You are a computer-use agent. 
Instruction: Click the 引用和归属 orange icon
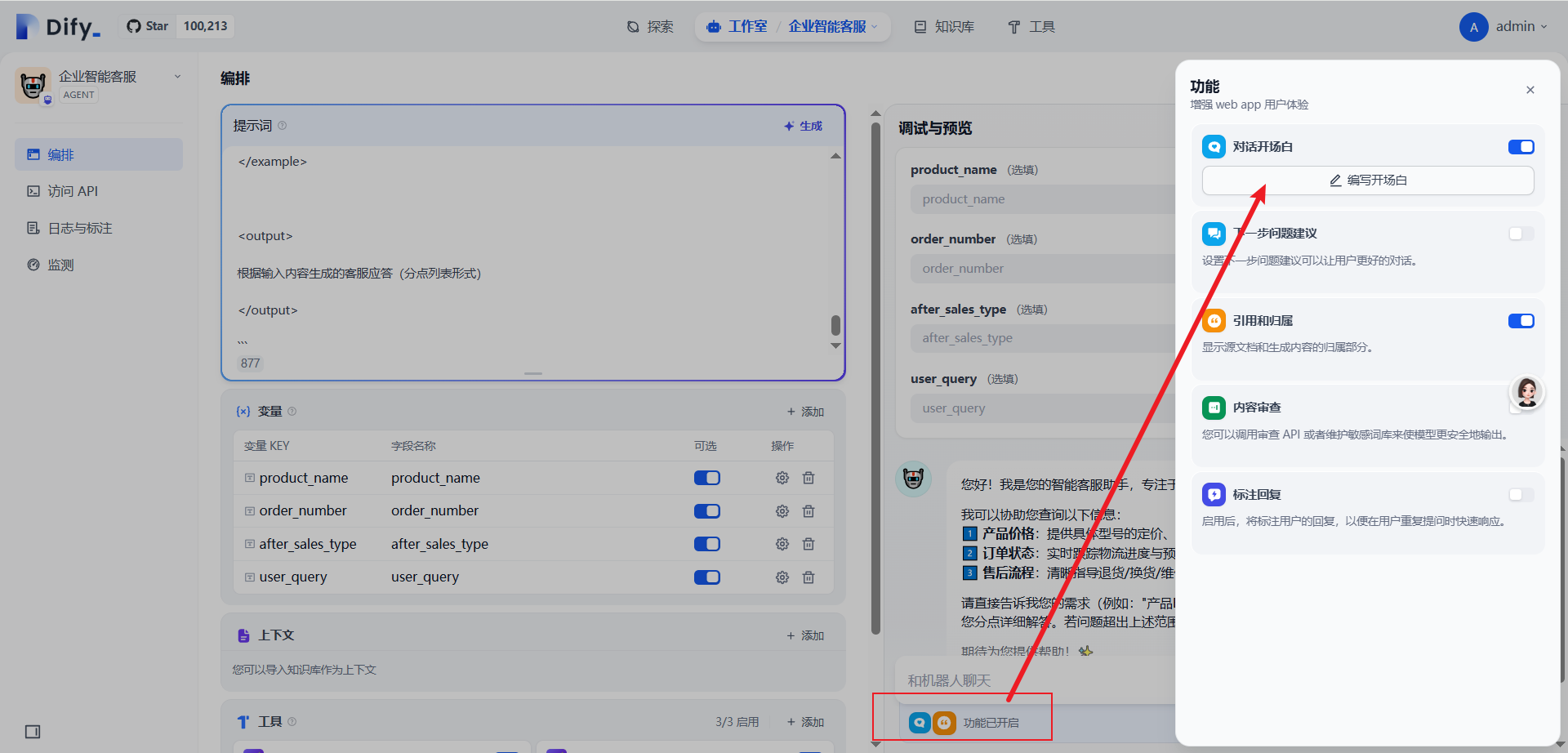tap(1214, 321)
